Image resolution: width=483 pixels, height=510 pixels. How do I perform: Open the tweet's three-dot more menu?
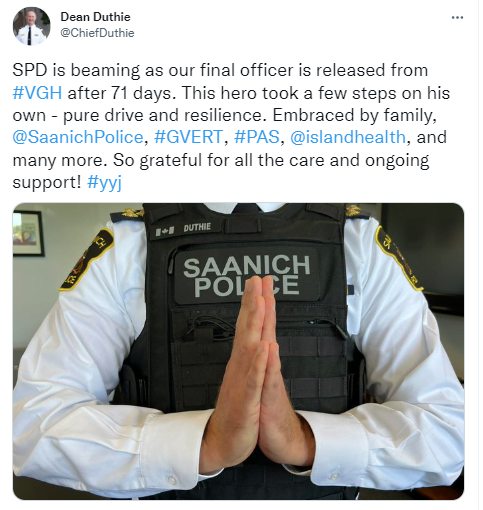click(x=457, y=17)
